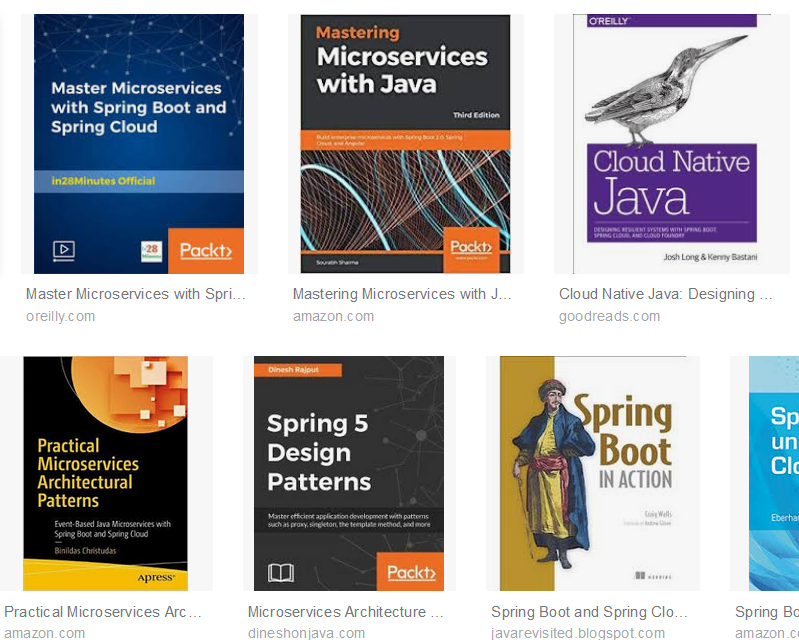799x640 pixels.
Task: Visit the oreilly.com source link
Action: (61, 316)
